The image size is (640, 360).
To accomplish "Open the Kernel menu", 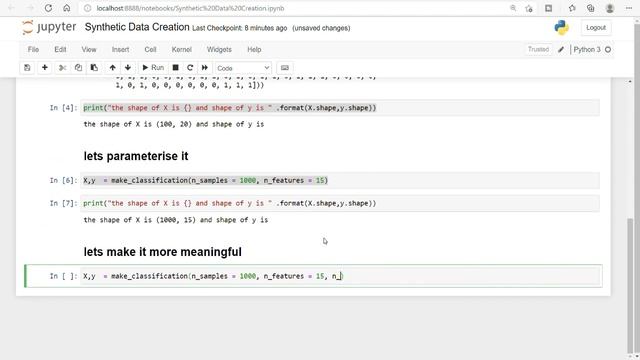I will click(182, 49).
